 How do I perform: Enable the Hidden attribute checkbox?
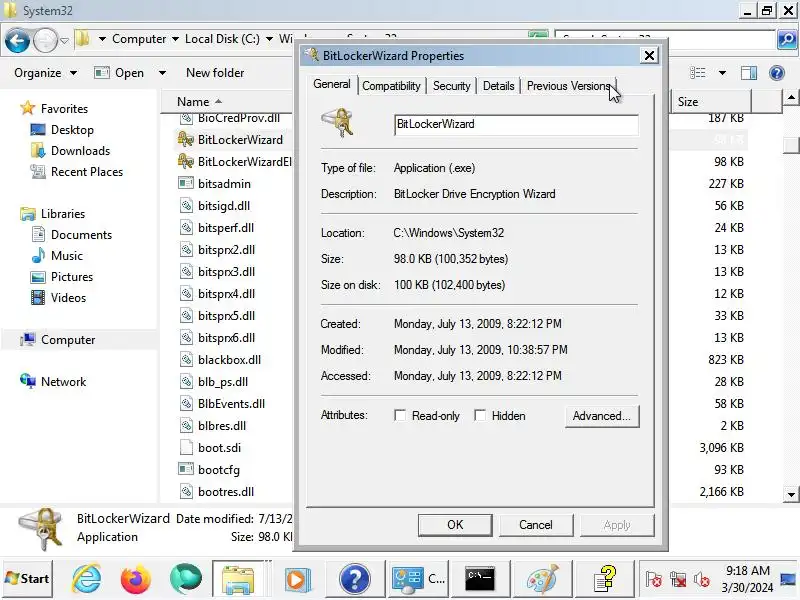[480, 415]
